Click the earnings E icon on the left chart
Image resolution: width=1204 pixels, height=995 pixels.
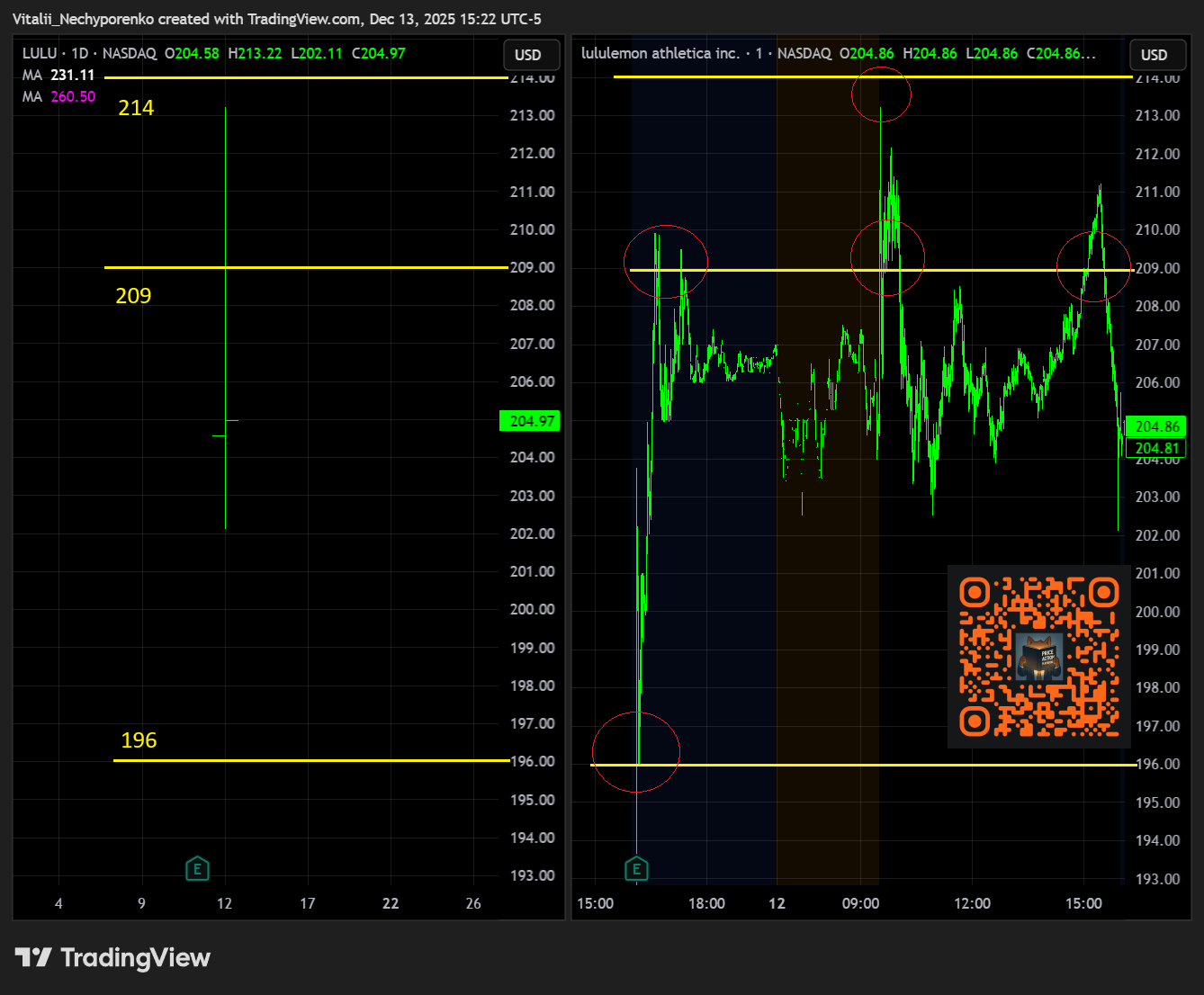point(197,869)
